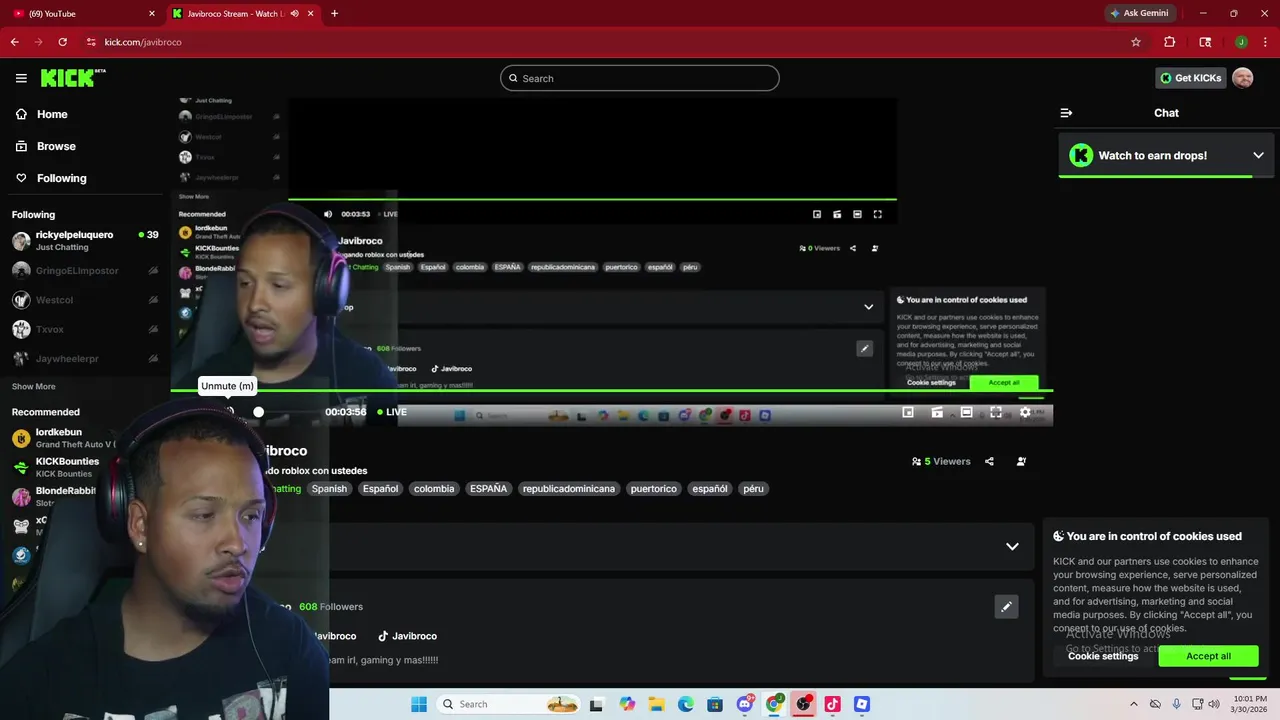Open Chrome profile icon

1241,42
